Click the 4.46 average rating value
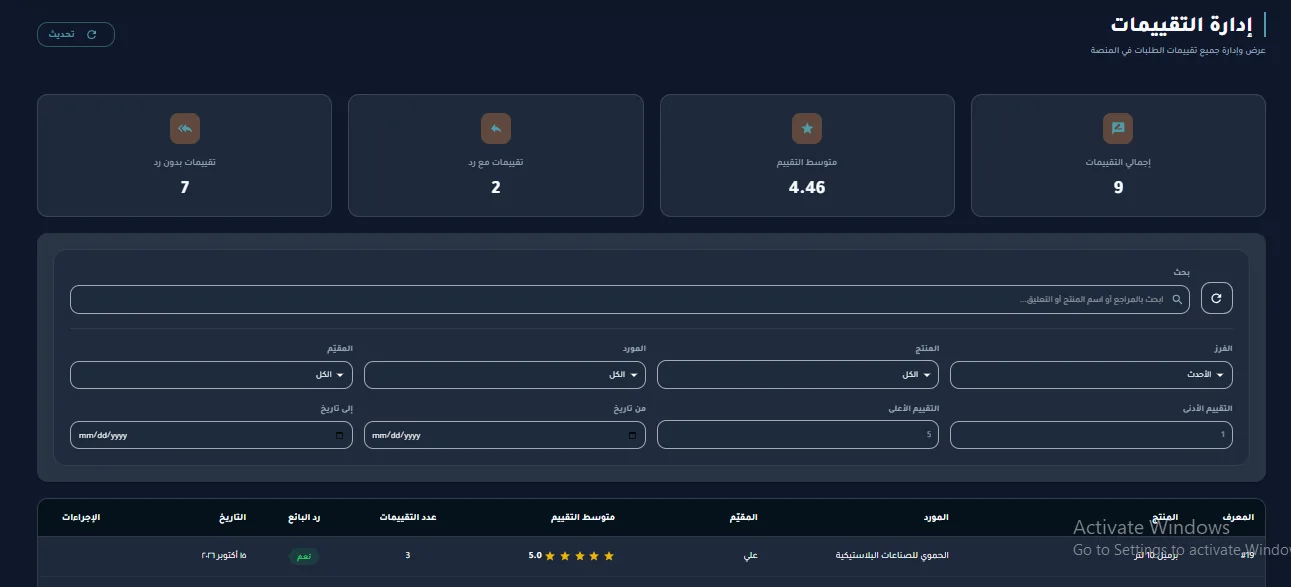This screenshot has height=587, width=1291. tap(807, 187)
